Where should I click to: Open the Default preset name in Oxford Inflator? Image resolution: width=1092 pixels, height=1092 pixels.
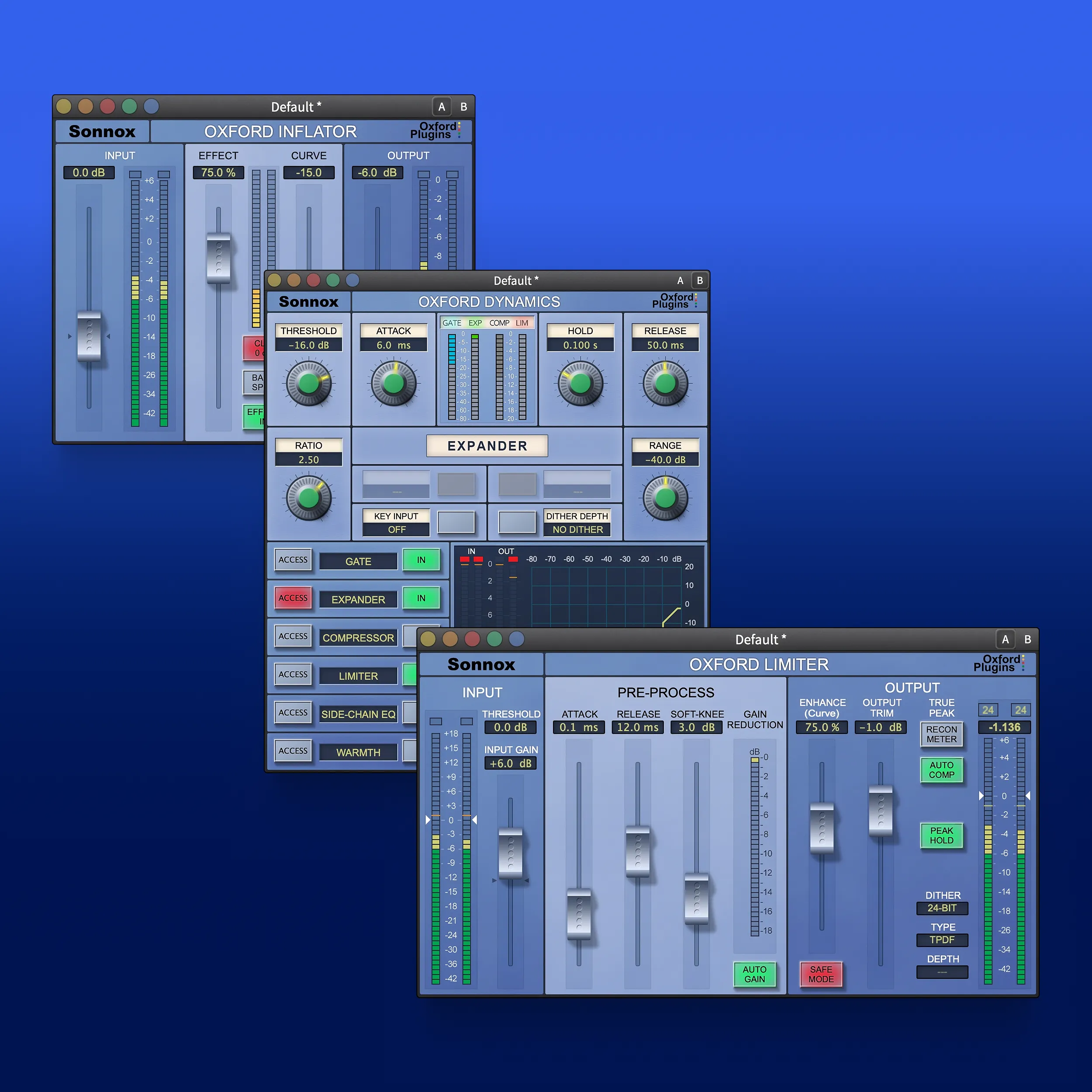click(296, 107)
